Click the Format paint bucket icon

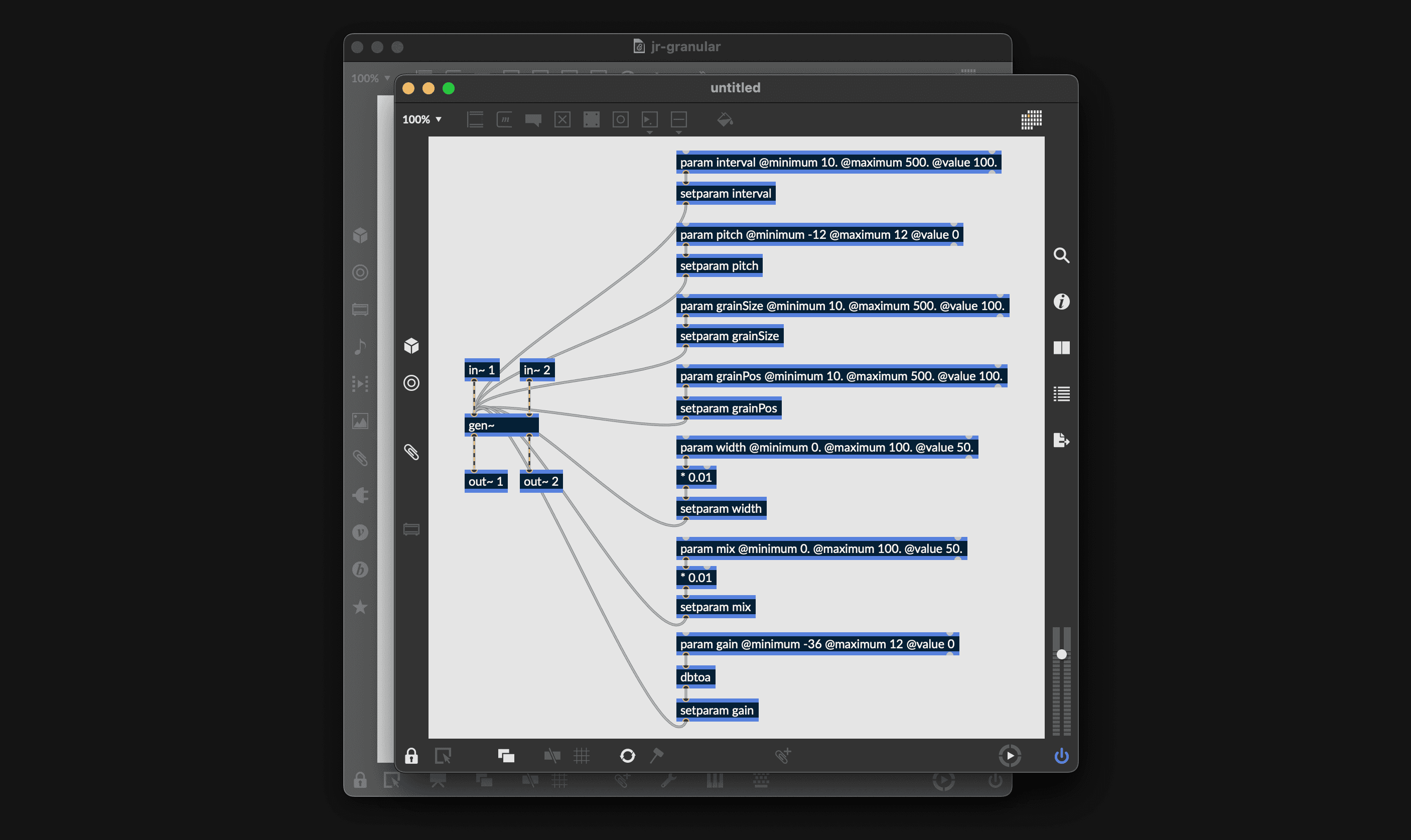pos(725,119)
